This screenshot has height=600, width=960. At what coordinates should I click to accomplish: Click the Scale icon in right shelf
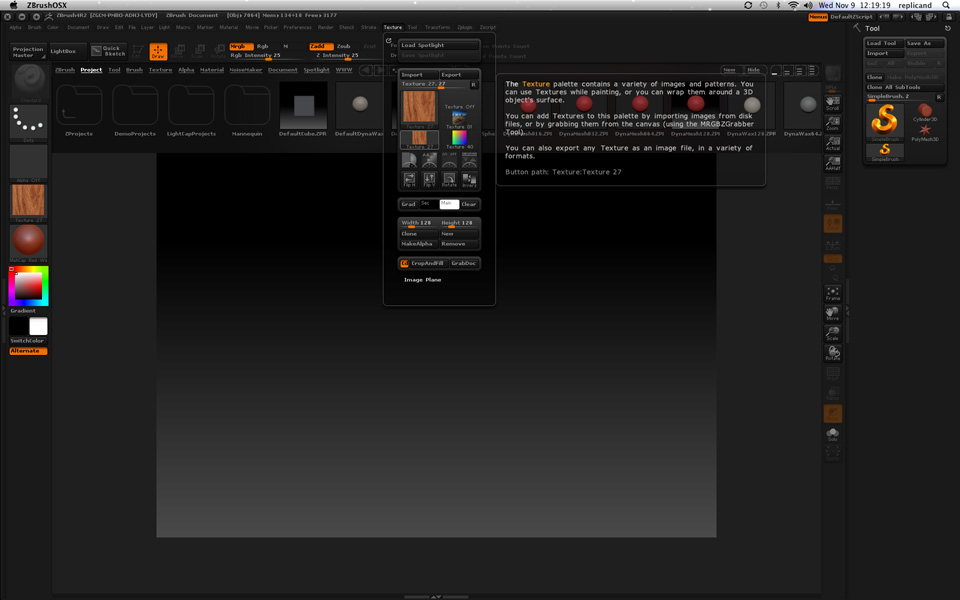[x=833, y=334]
